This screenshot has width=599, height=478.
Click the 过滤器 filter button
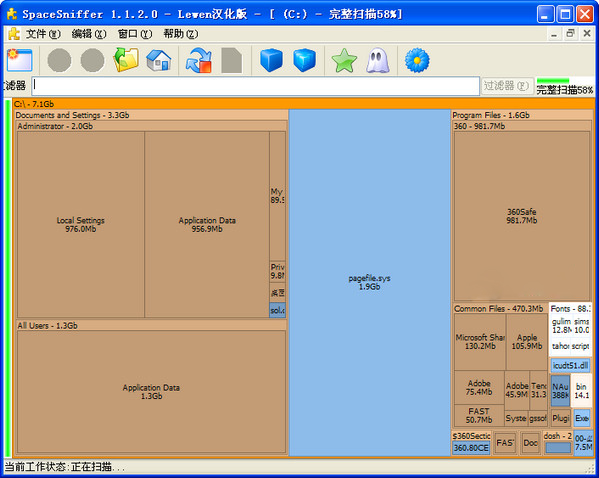point(507,86)
